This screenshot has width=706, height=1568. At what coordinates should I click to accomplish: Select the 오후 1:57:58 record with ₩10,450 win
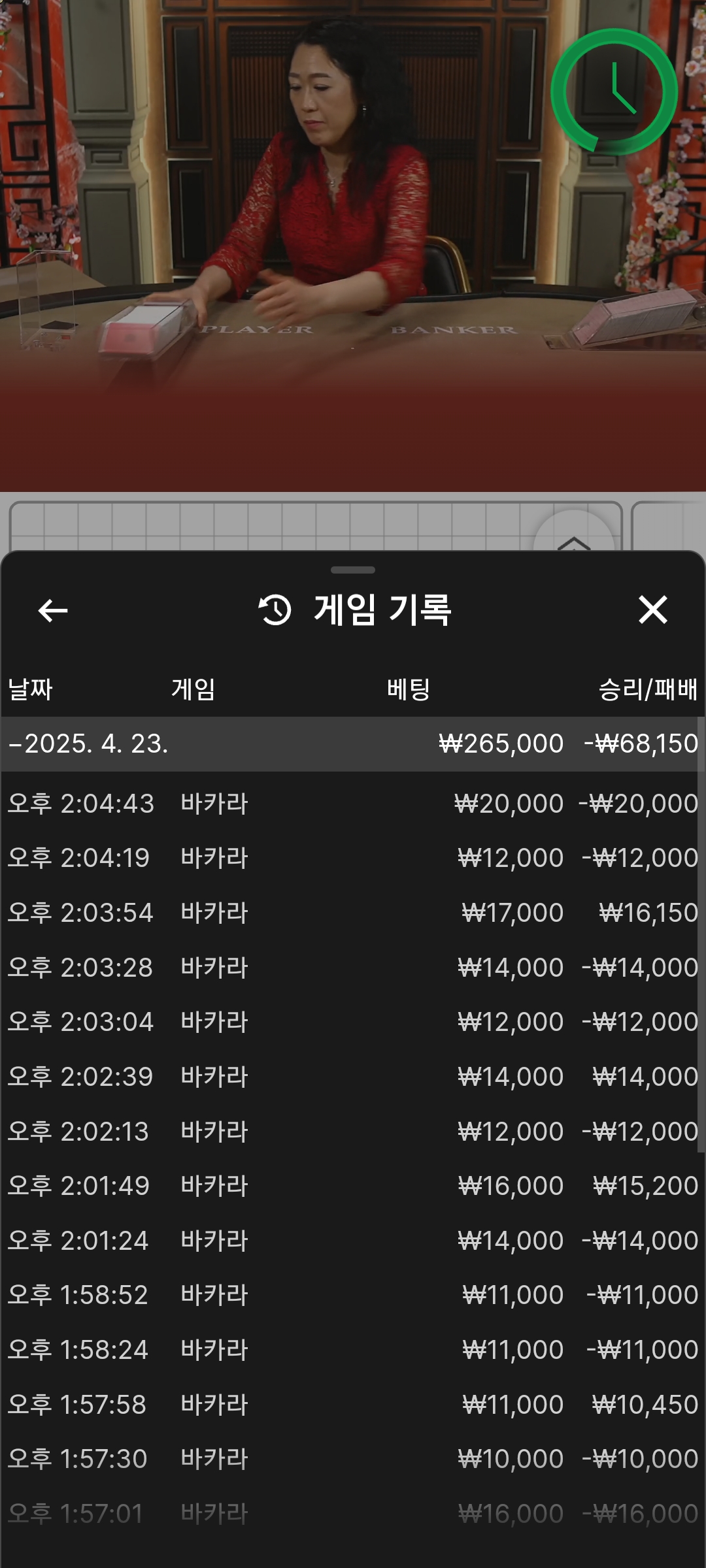click(x=353, y=1405)
